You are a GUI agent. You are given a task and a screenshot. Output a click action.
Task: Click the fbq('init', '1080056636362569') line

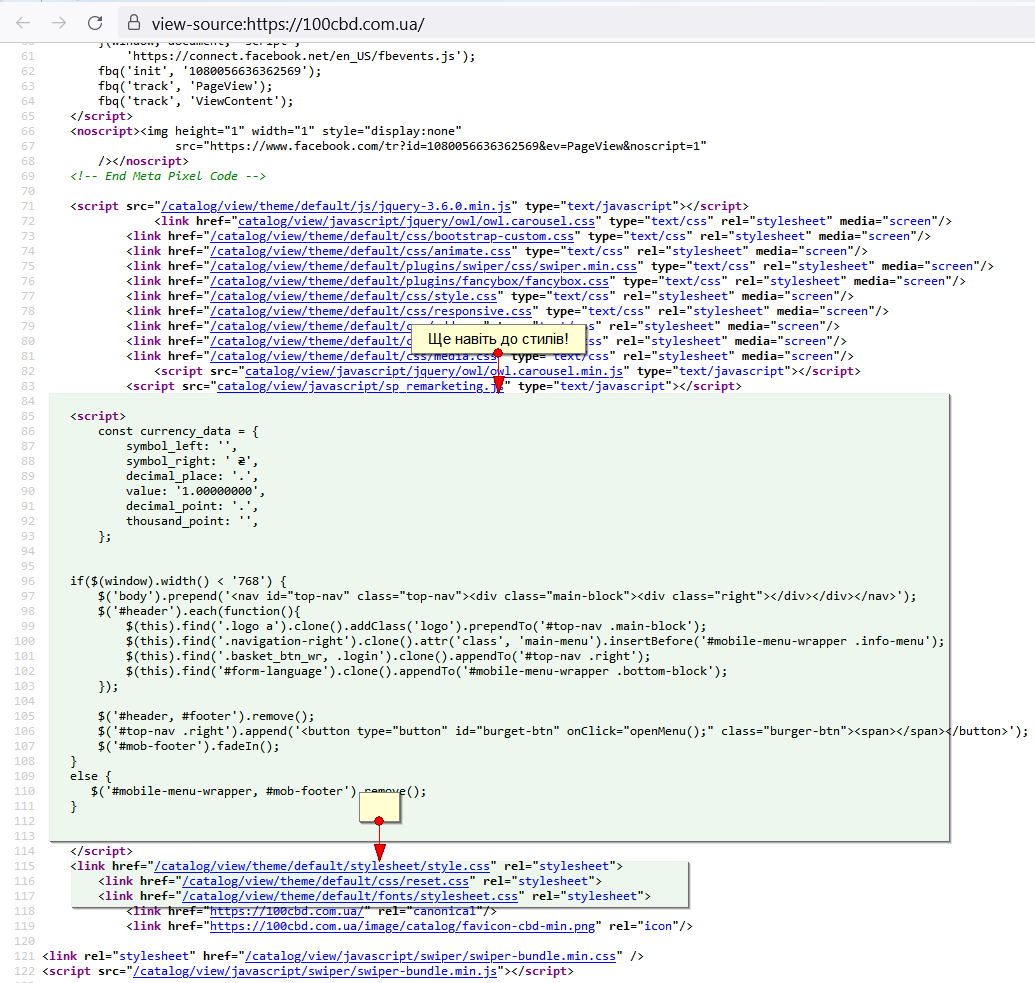210,71
